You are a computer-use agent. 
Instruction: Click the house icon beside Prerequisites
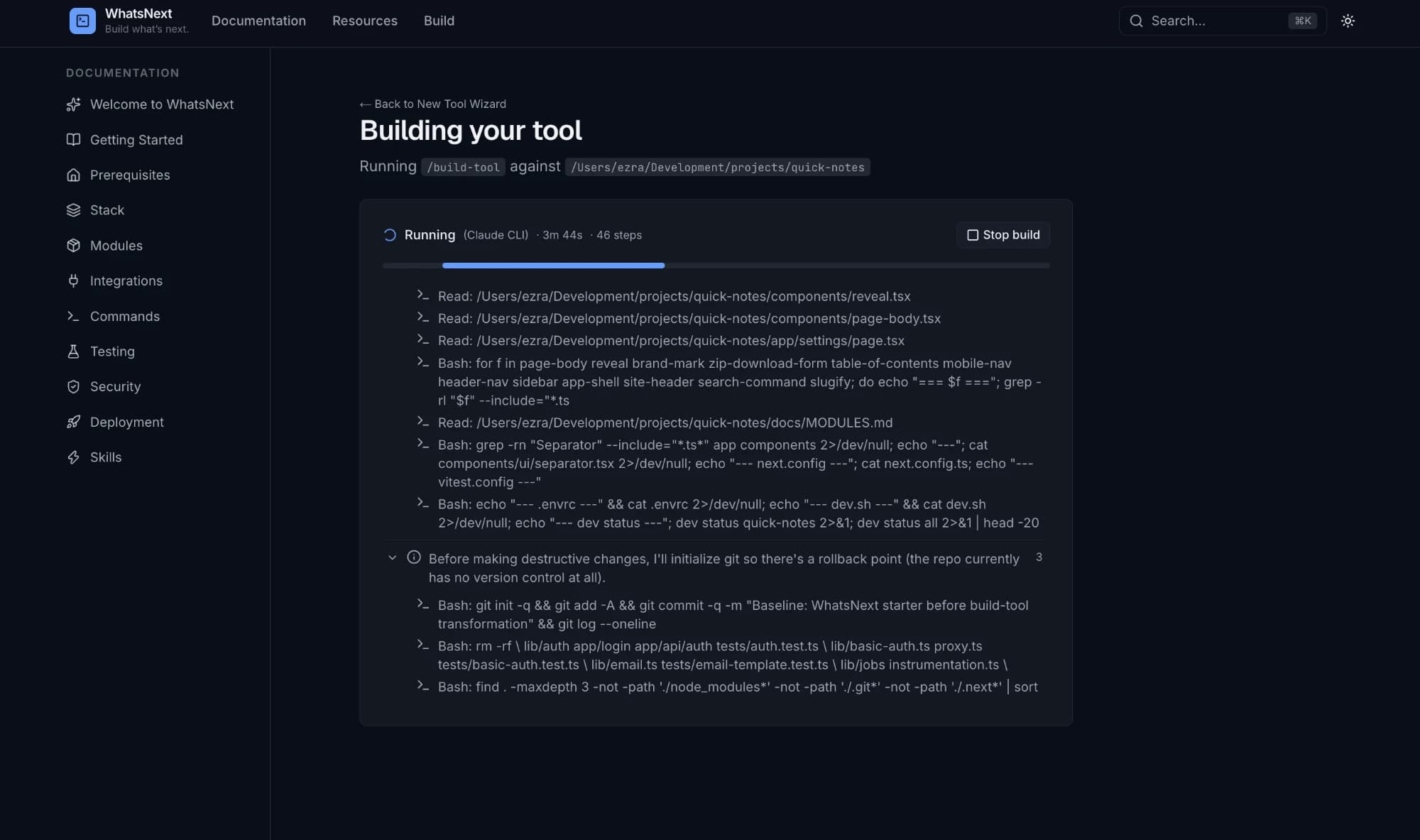coord(73,175)
